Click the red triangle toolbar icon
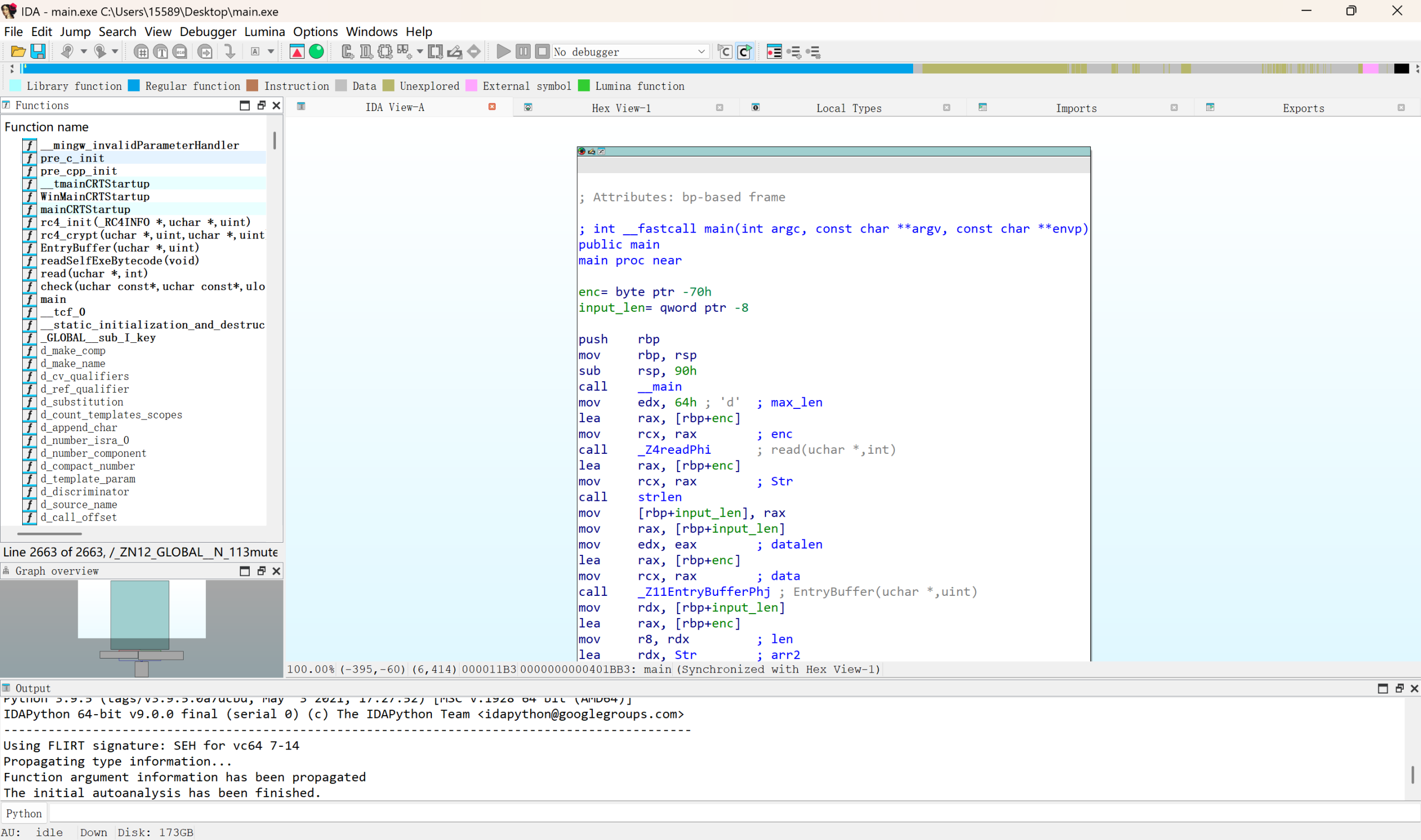Image resolution: width=1421 pixels, height=840 pixels. (296, 52)
